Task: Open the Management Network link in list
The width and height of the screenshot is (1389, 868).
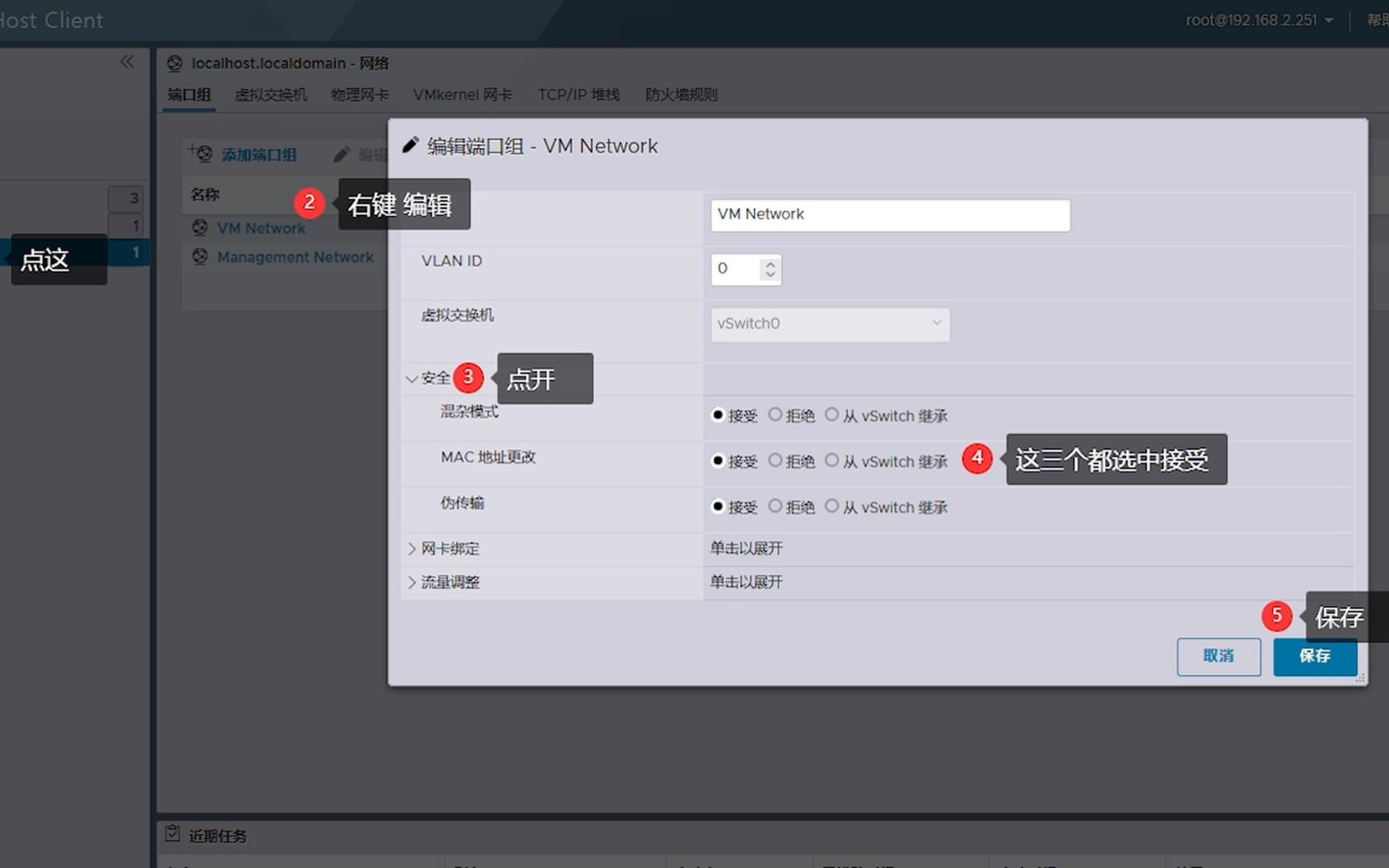Action: click(295, 257)
